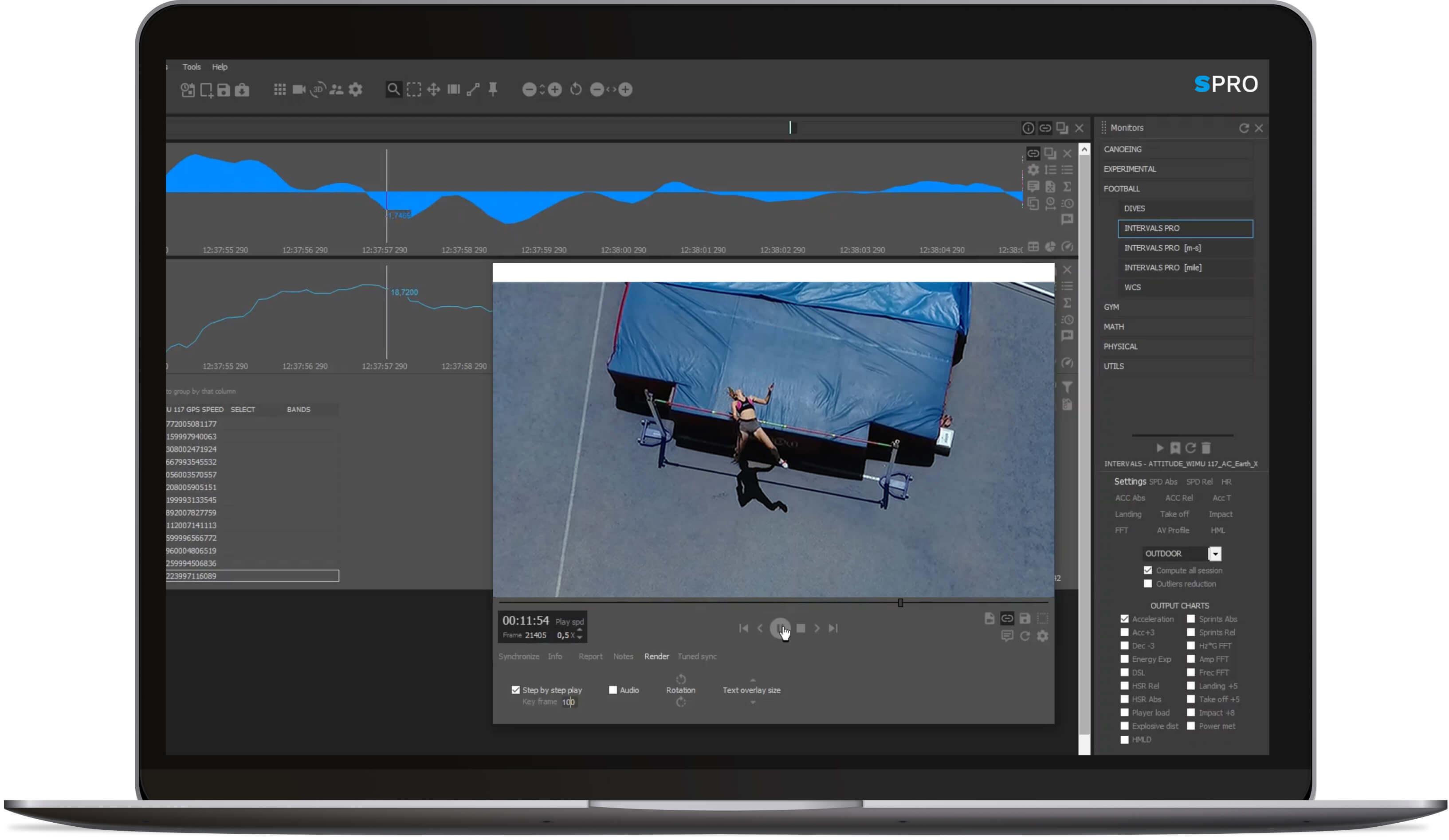Viewport: 1449px width, 840px height.
Task: Enable Player load output chart checkbox
Action: [x=1124, y=713]
